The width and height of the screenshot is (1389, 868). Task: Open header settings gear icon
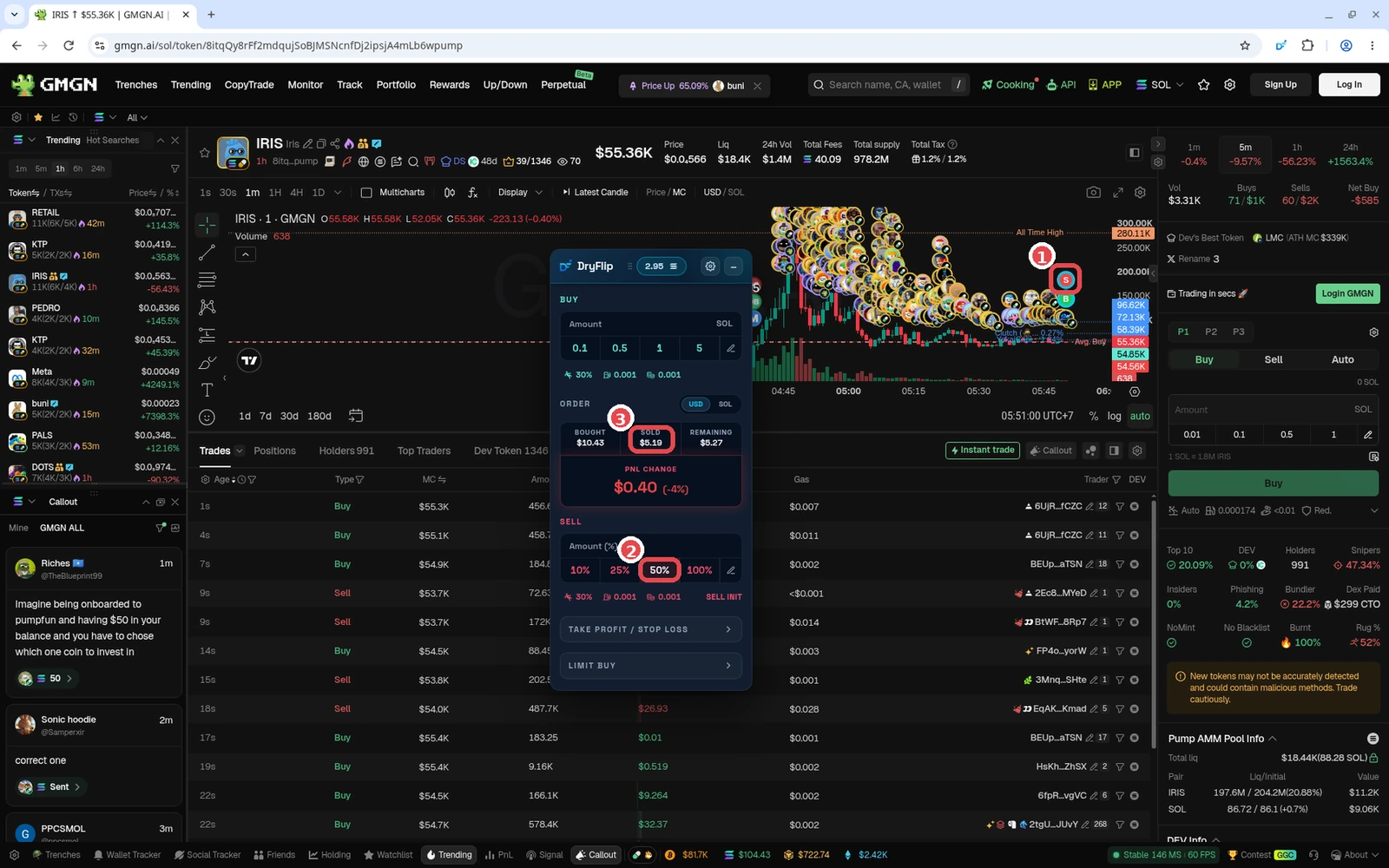(1229, 84)
